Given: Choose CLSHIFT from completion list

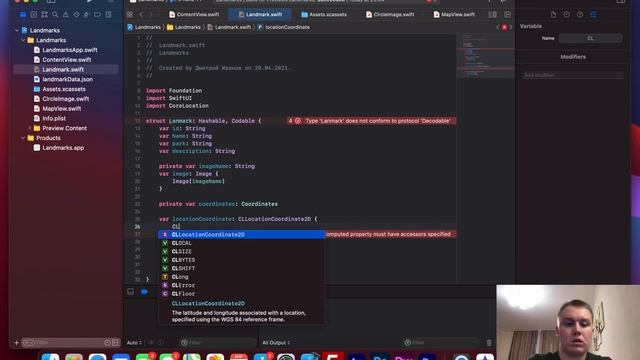Looking at the screenshot, I should pyautogui.click(x=242, y=268).
